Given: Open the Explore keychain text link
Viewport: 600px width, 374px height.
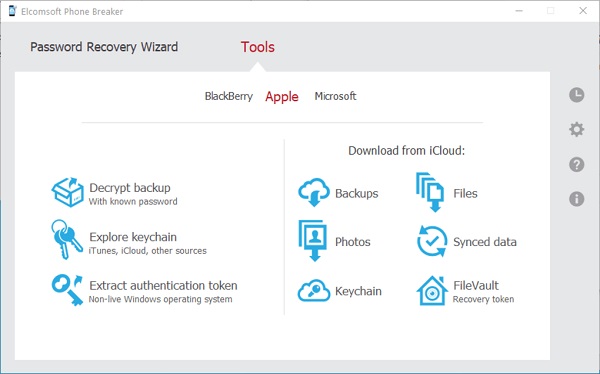Looking at the screenshot, I should [x=133, y=237].
